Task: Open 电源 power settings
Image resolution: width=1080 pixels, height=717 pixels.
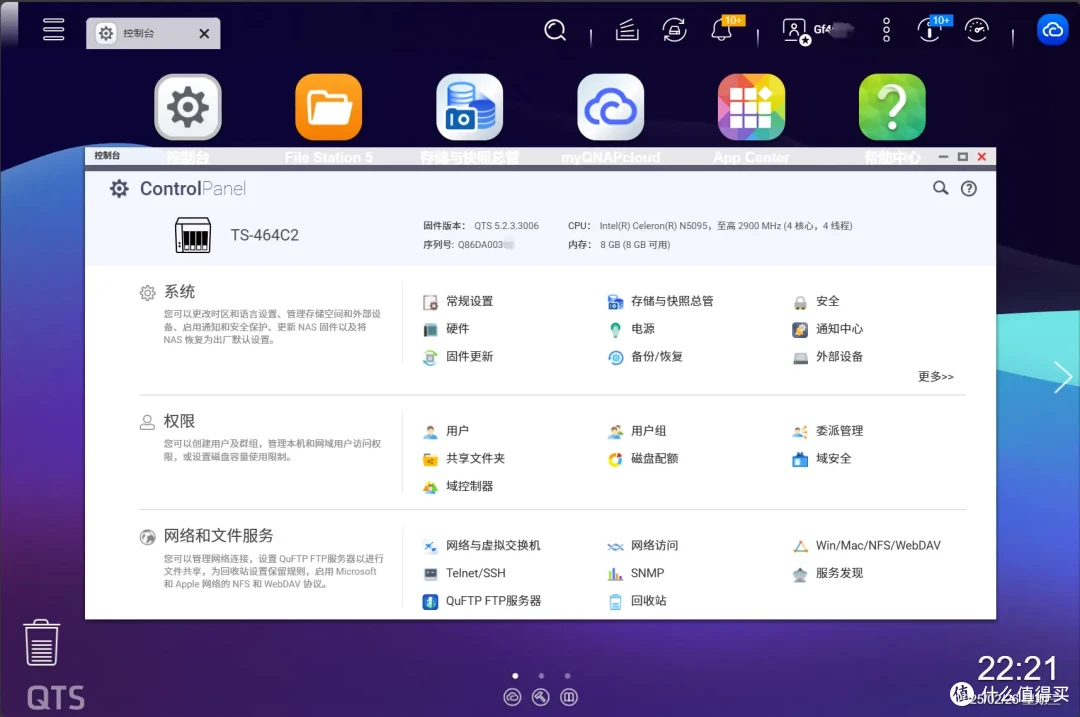Action: click(x=632, y=329)
